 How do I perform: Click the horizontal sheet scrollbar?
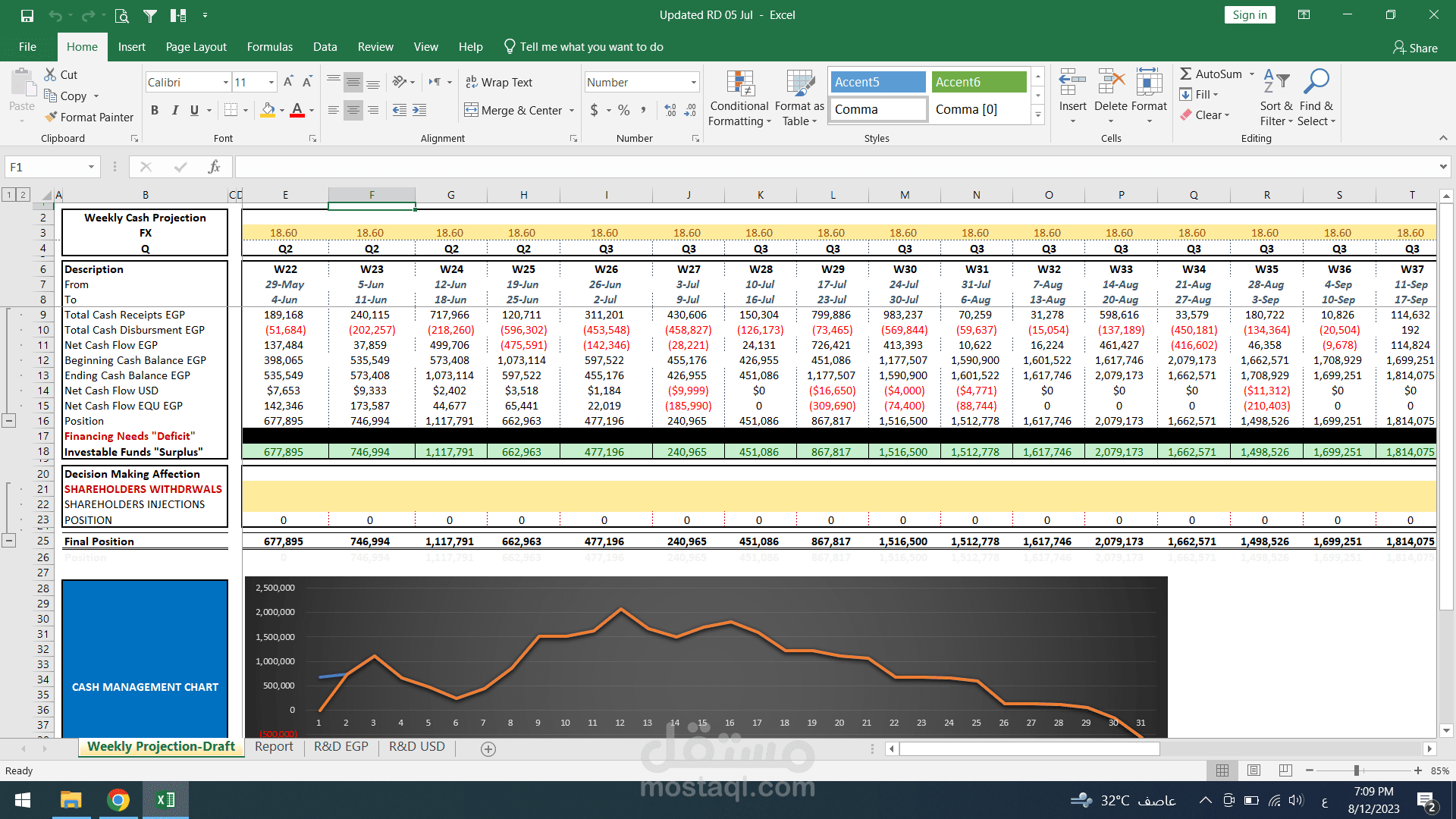1029,749
